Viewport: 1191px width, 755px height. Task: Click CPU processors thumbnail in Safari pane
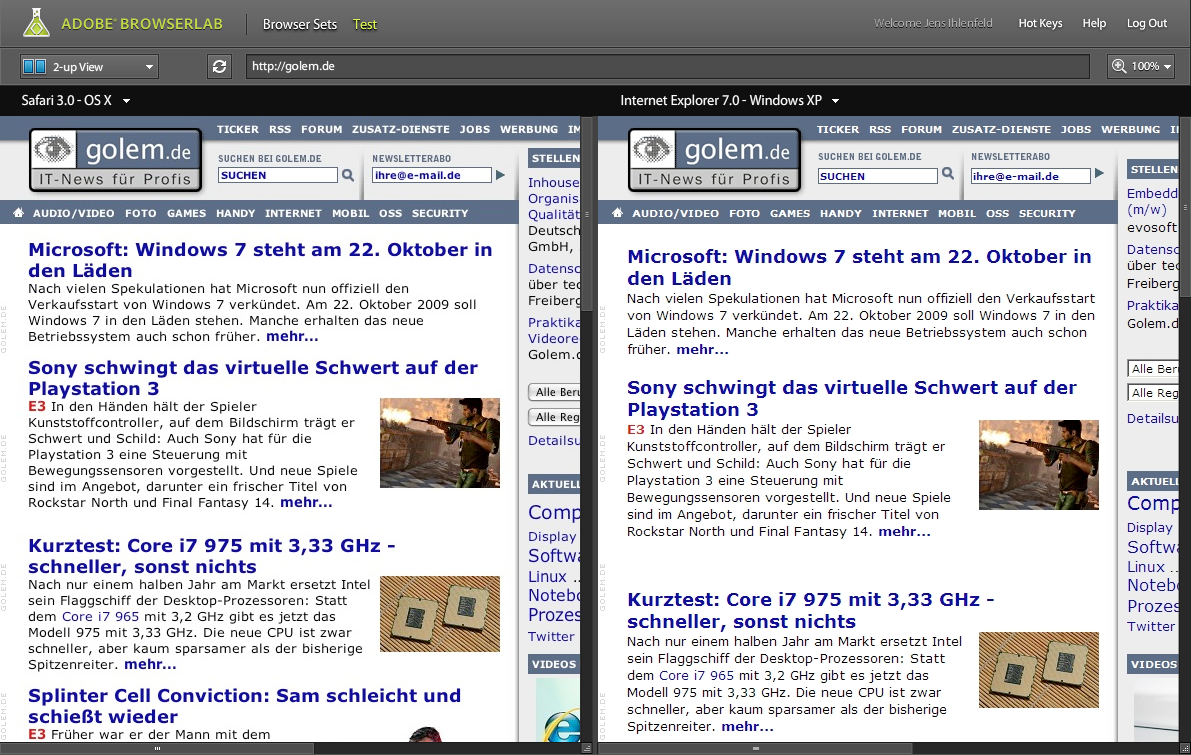coord(440,614)
